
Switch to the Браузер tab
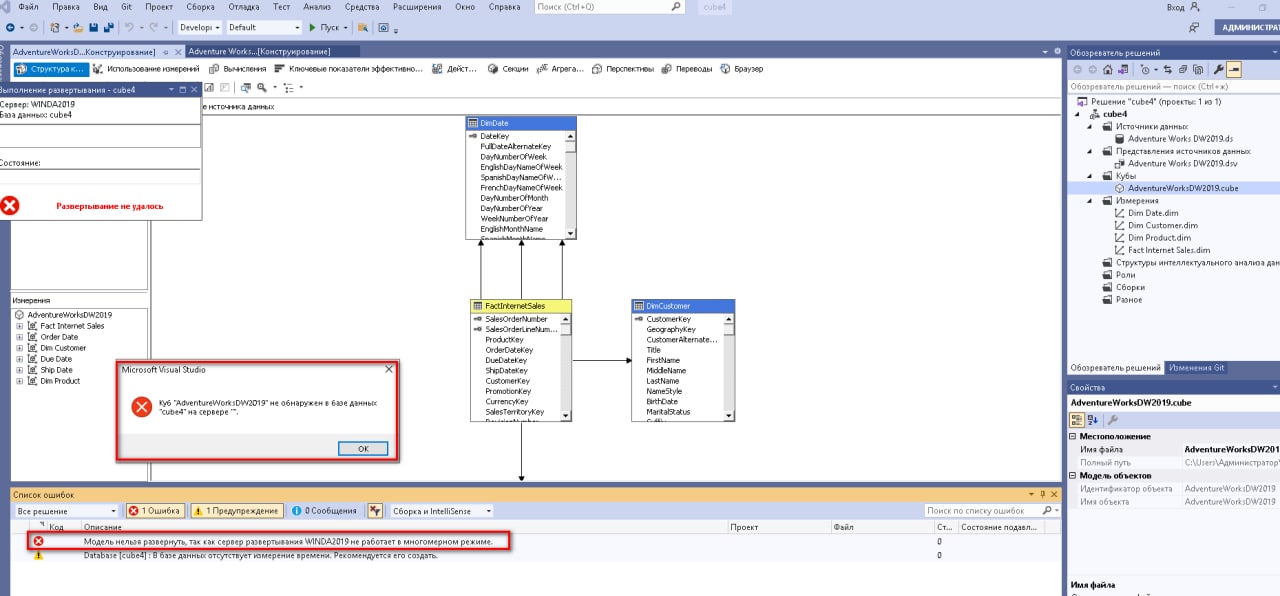tap(741, 69)
